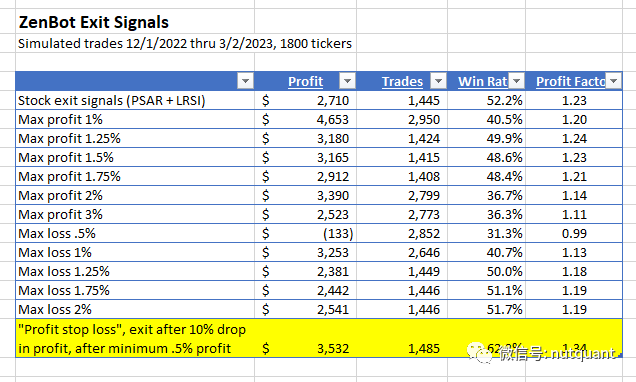636x382 pixels.
Task: Select trades value 1,449
Action: [424, 272]
